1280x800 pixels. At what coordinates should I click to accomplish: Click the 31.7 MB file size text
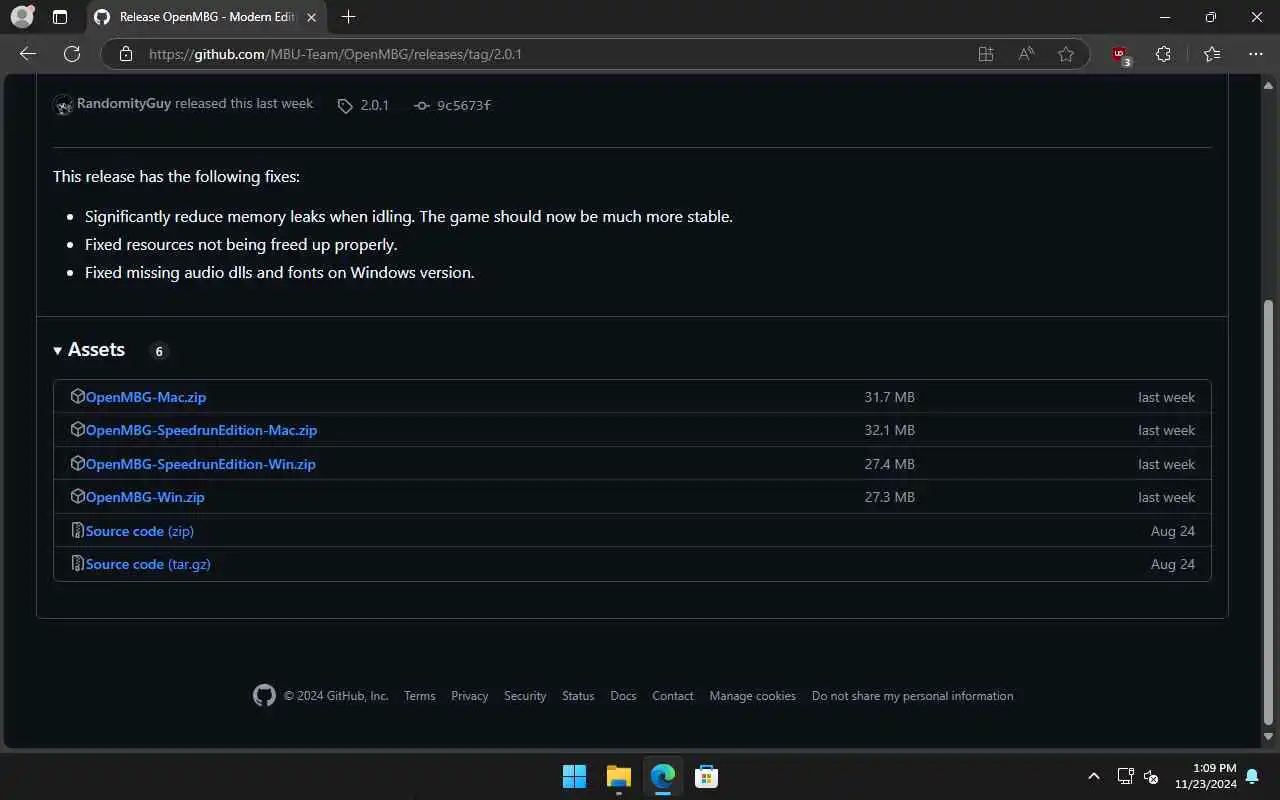[x=890, y=397]
